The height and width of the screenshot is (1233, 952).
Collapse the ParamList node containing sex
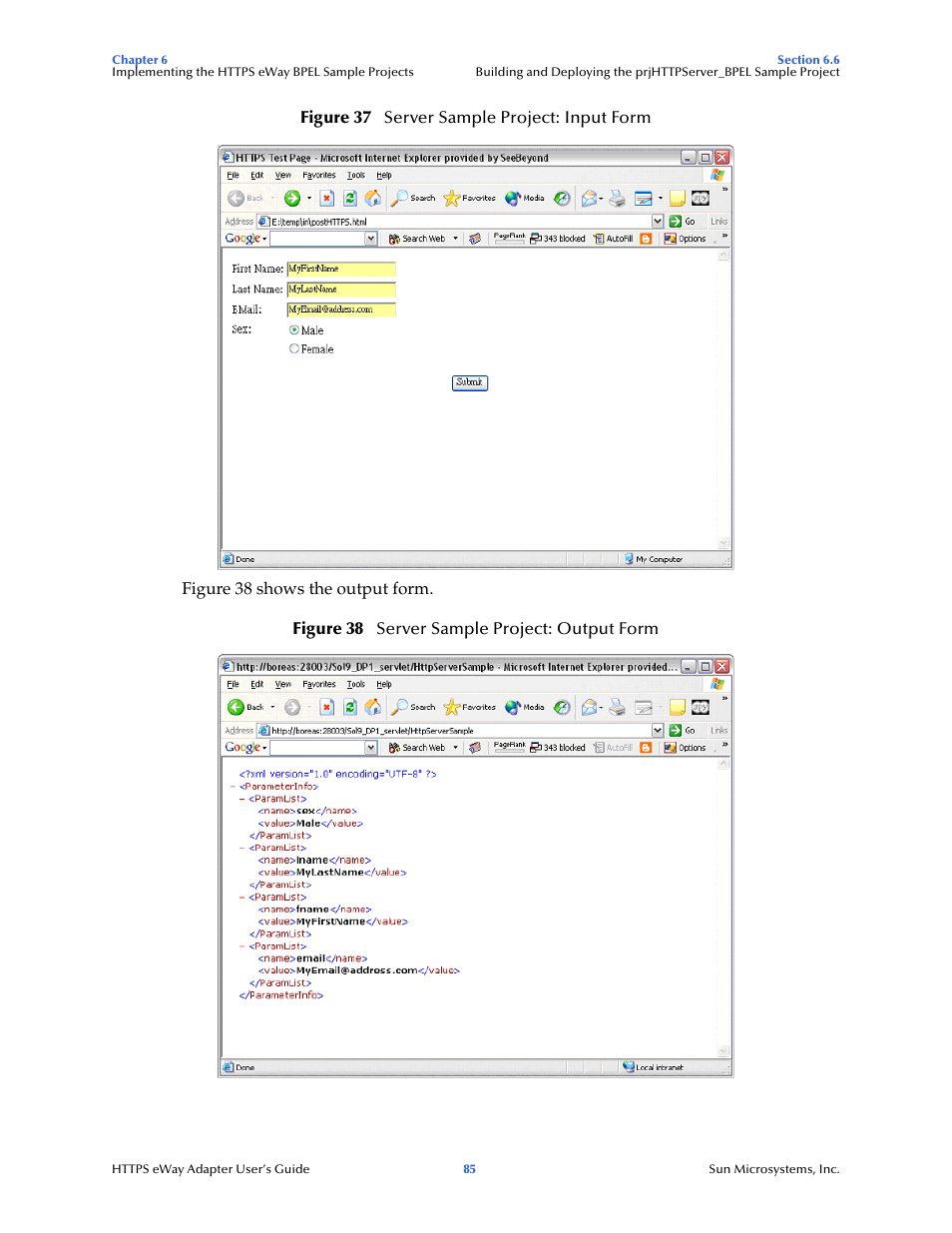[241, 799]
